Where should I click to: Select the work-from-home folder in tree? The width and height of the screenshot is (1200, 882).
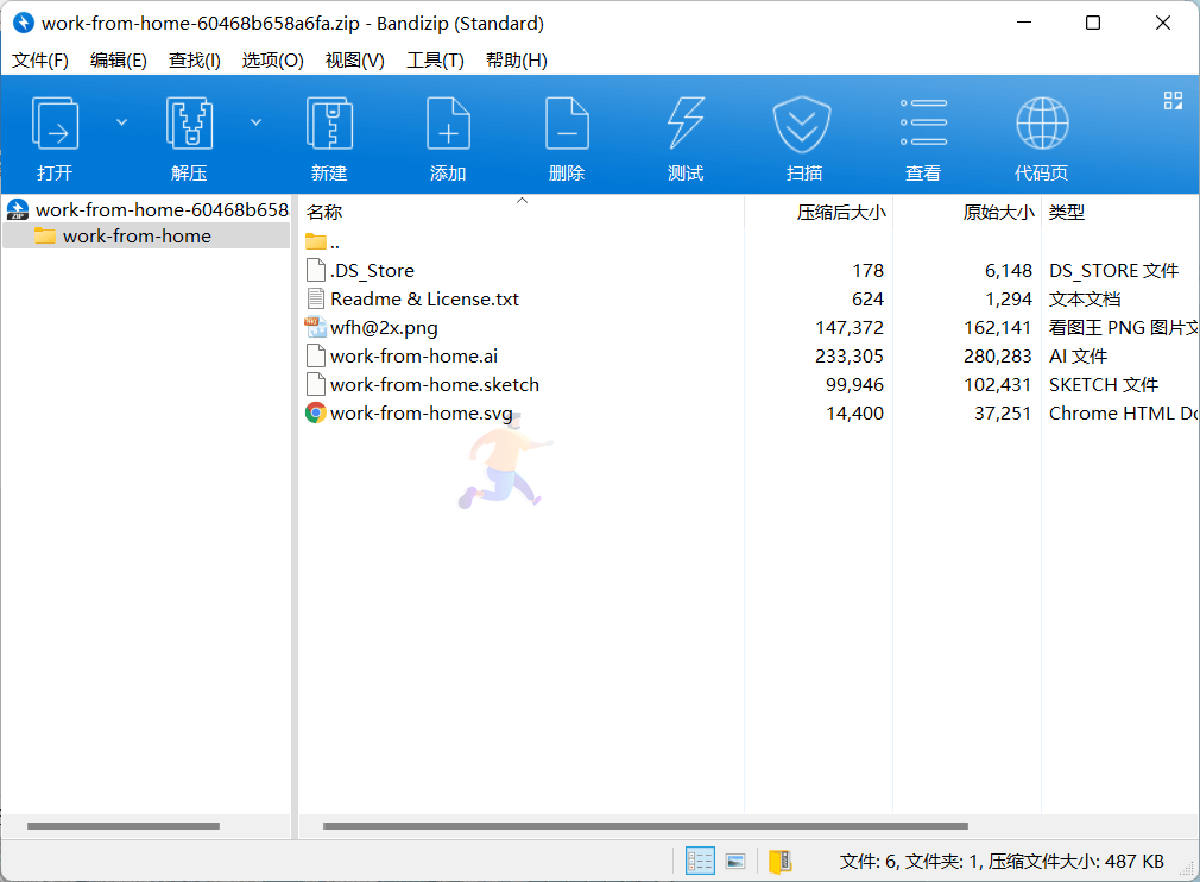click(x=146, y=236)
